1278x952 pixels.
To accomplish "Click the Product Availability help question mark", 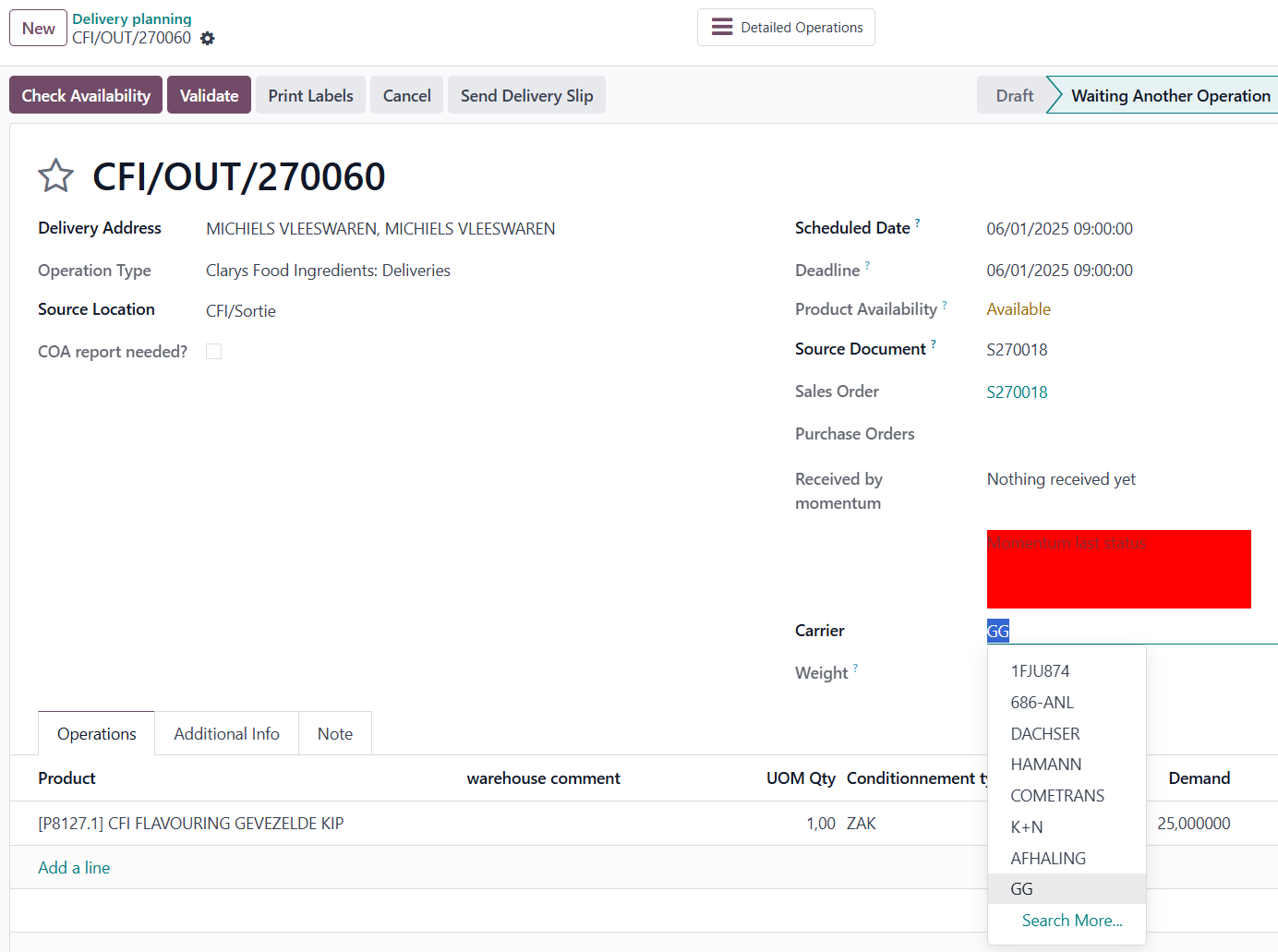I will coord(944,304).
